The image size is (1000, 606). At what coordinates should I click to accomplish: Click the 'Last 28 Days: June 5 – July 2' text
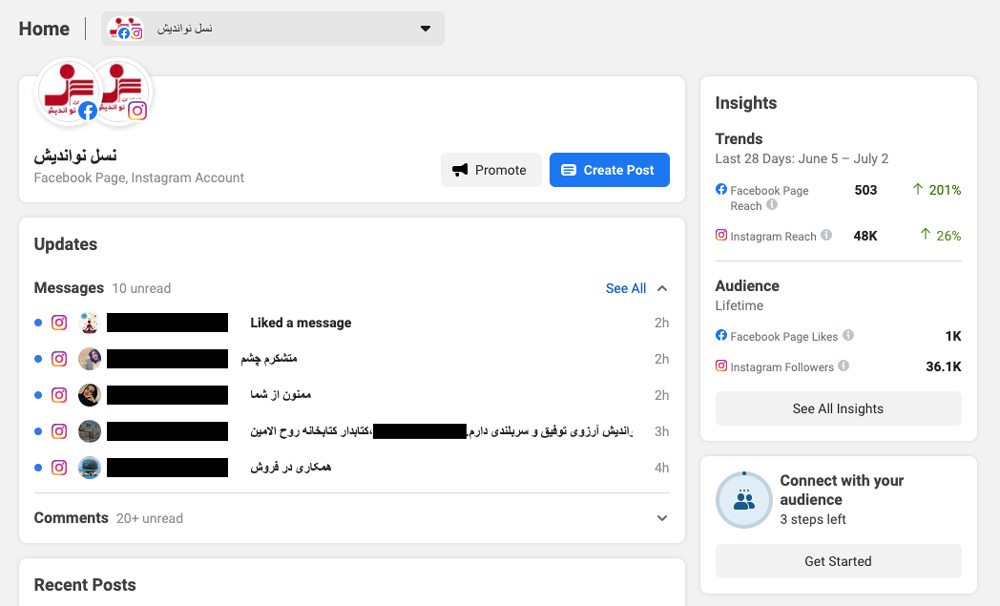(802, 159)
